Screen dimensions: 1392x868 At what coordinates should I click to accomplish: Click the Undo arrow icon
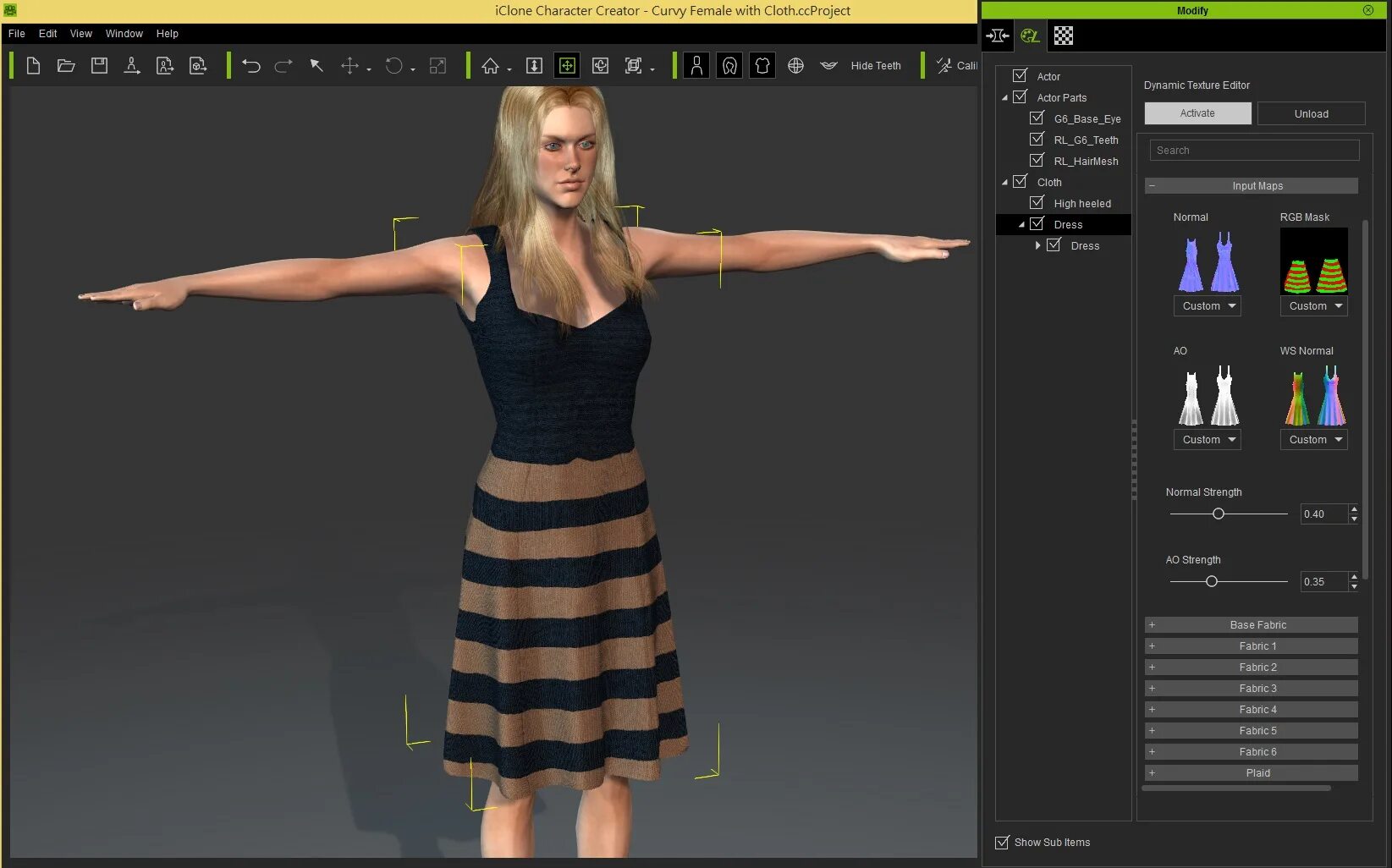(x=250, y=66)
